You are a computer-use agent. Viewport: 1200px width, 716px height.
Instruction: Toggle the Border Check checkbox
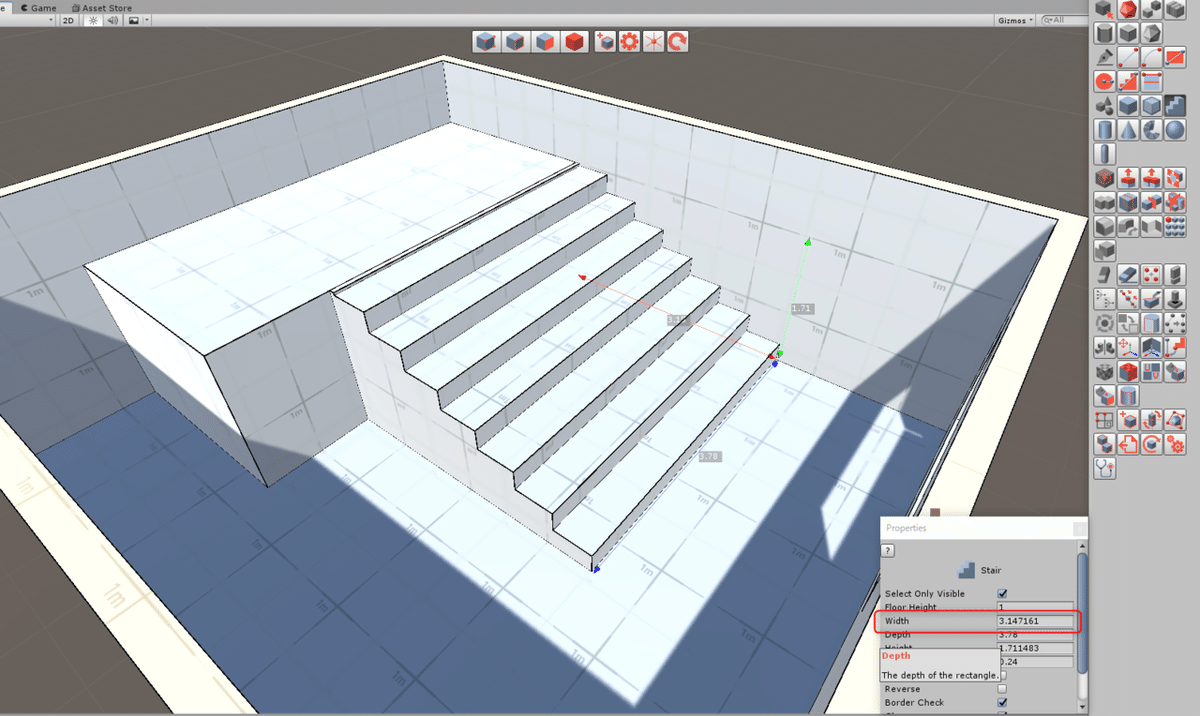1002,703
